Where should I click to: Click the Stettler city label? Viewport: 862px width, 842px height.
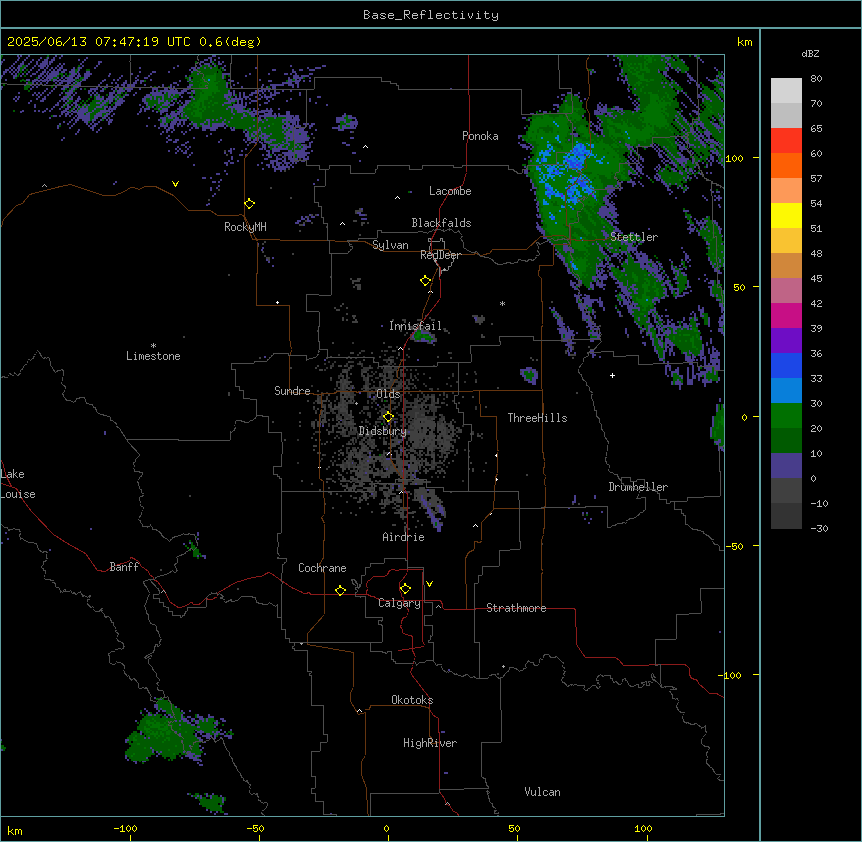[634, 237]
